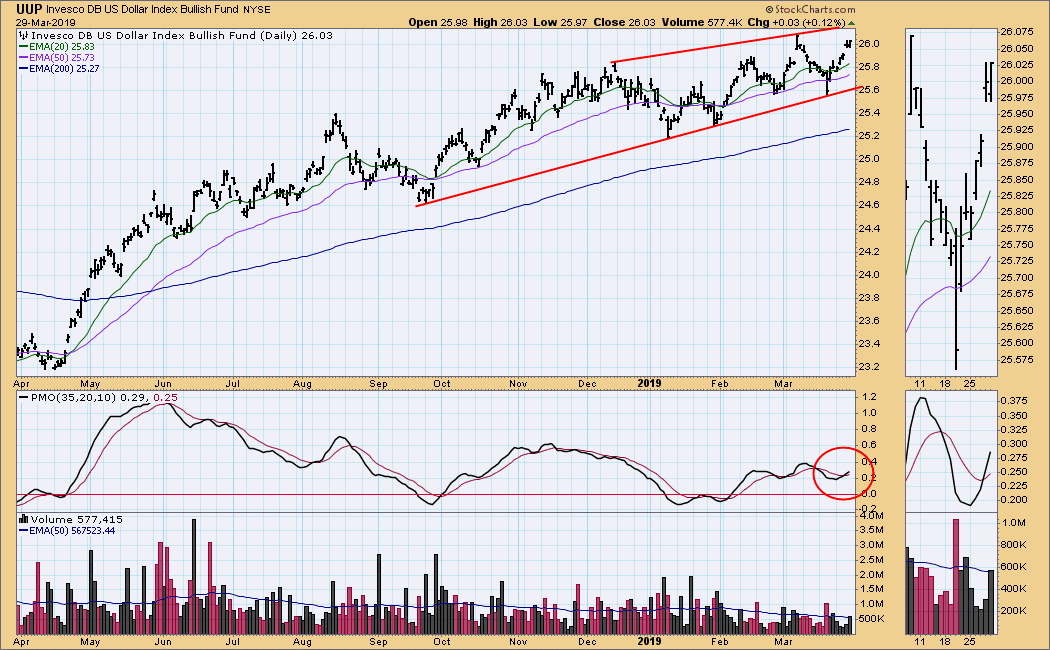The image size is (1050, 650).
Task: Click the upper red trendline on price chart
Action: click(730, 45)
